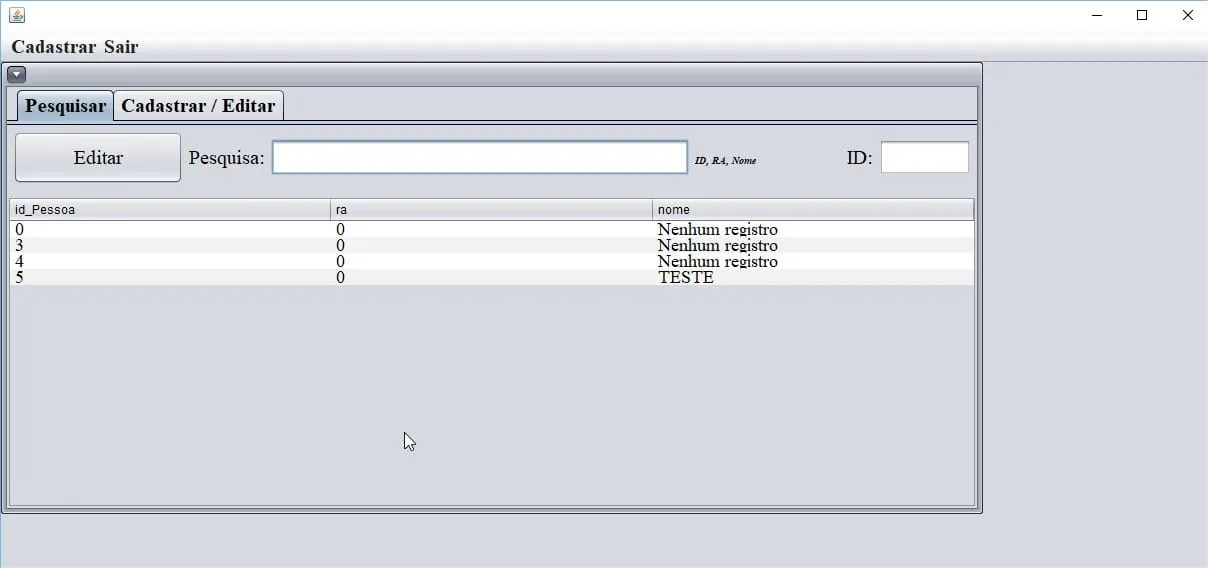Switch to the Cadastrar / Editar tab
Screen dimensions: 1208x568
(198, 106)
